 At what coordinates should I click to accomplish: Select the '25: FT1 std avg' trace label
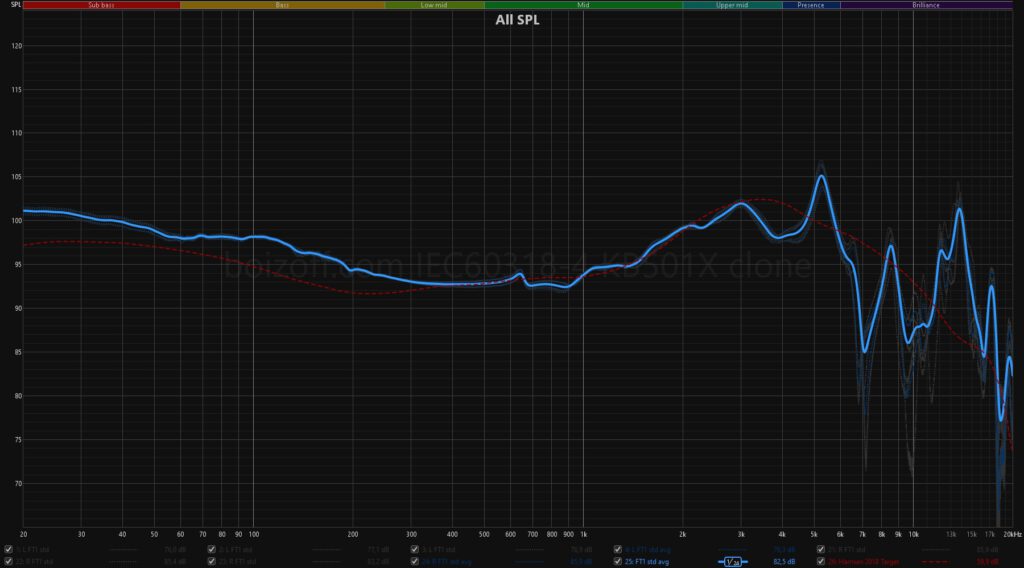[647, 561]
